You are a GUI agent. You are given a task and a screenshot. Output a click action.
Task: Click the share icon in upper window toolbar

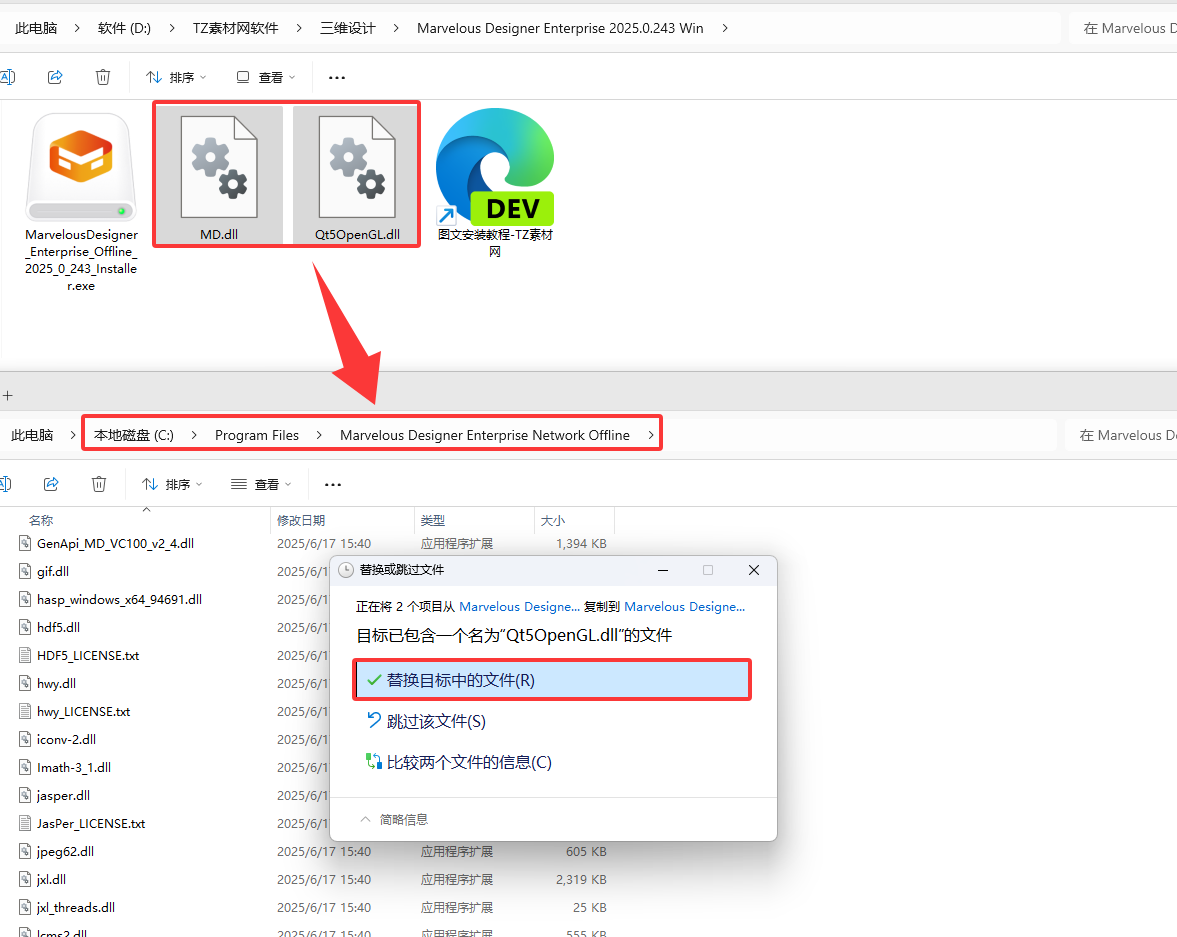pyautogui.click(x=55, y=77)
